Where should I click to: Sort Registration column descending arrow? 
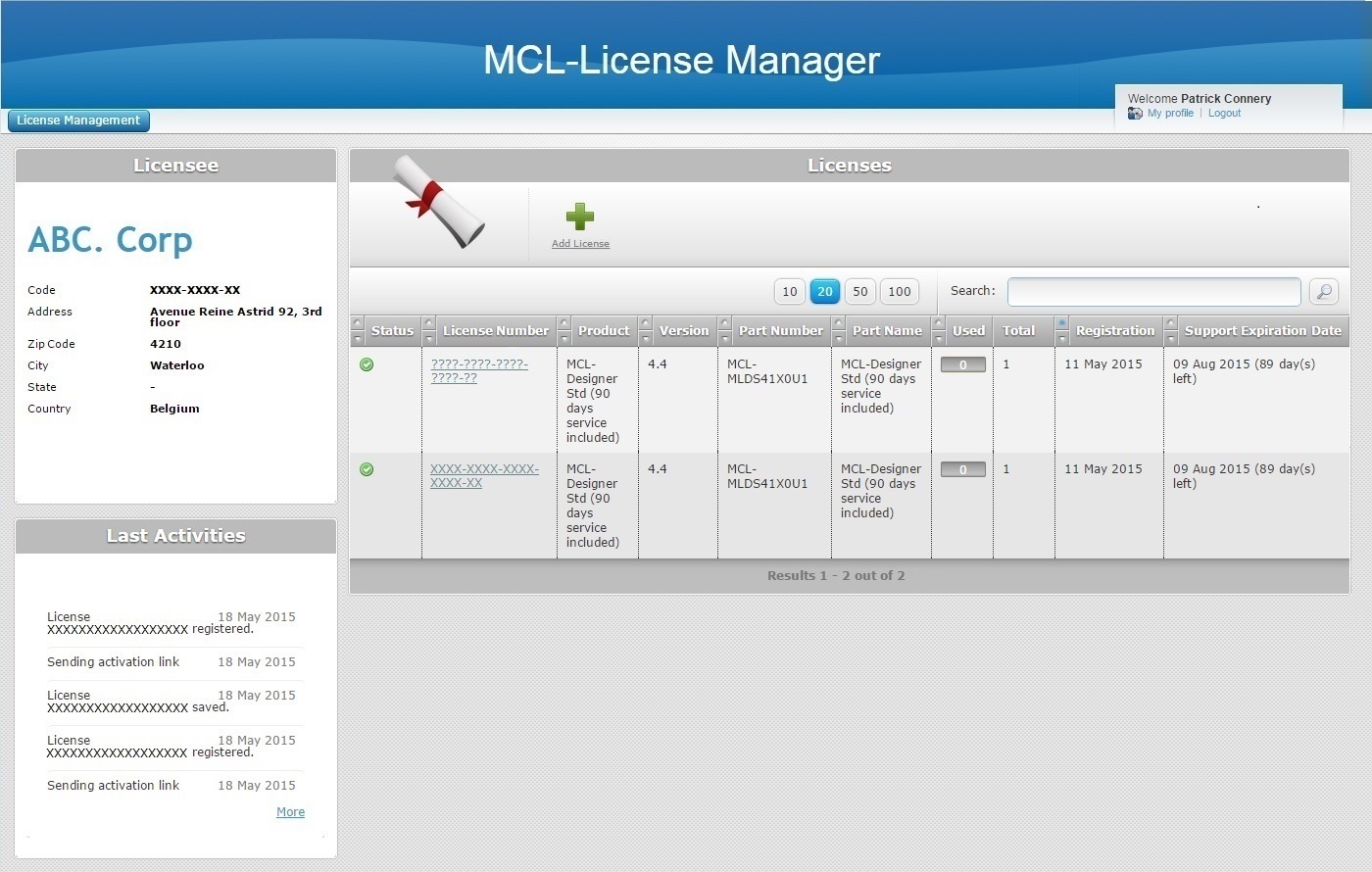tap(1061, 339)
